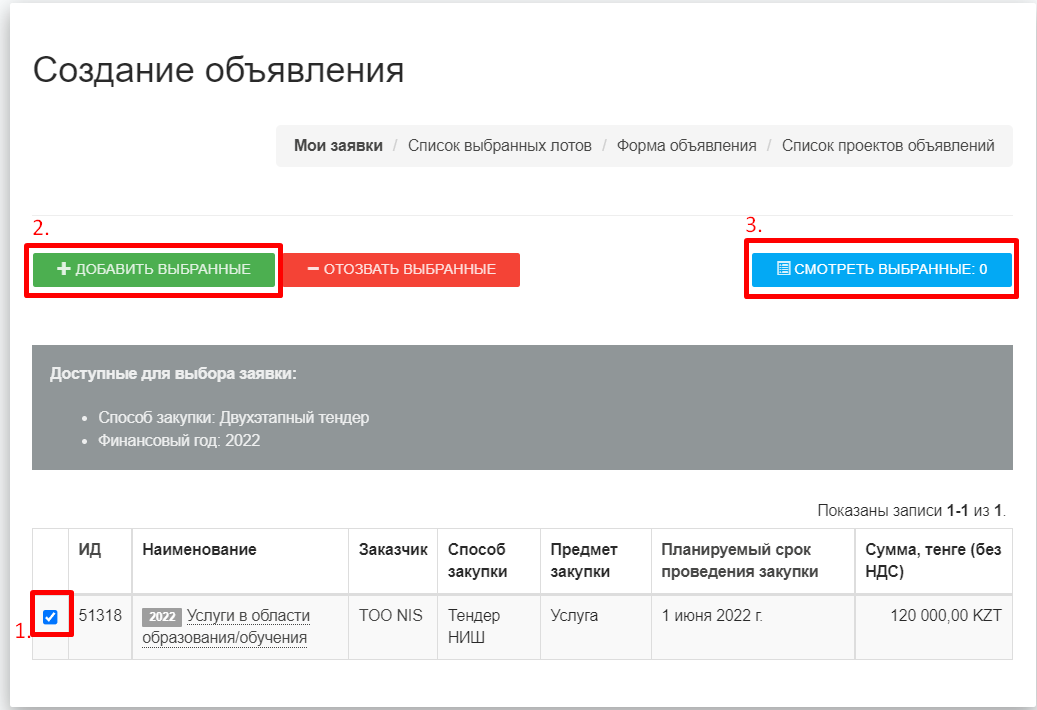Select the Наименование column header
Viewport: 1037px width, 710px height.
199,550
